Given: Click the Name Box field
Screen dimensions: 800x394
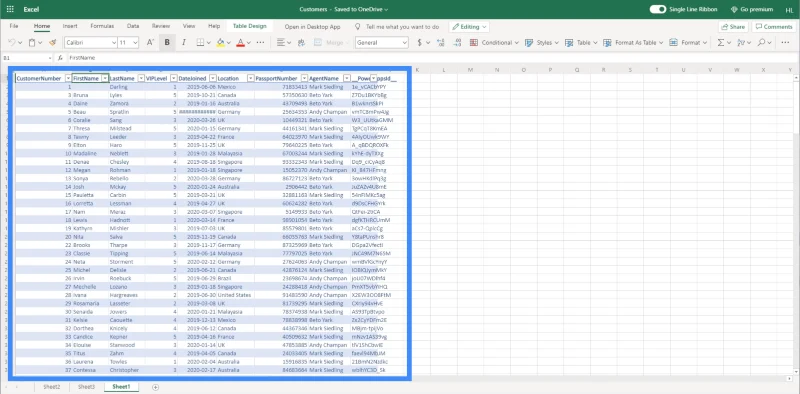Looking at the screenshot, I should (27, 58).
